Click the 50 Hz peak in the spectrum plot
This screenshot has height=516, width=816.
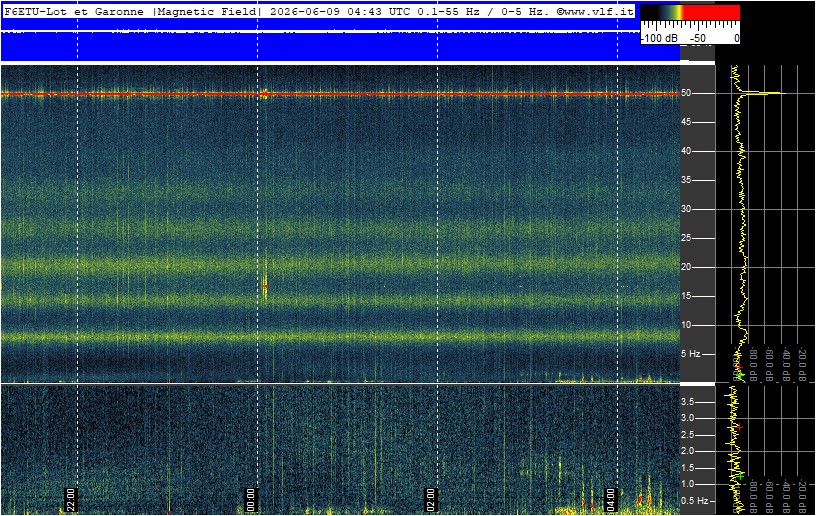pos(765,94)
